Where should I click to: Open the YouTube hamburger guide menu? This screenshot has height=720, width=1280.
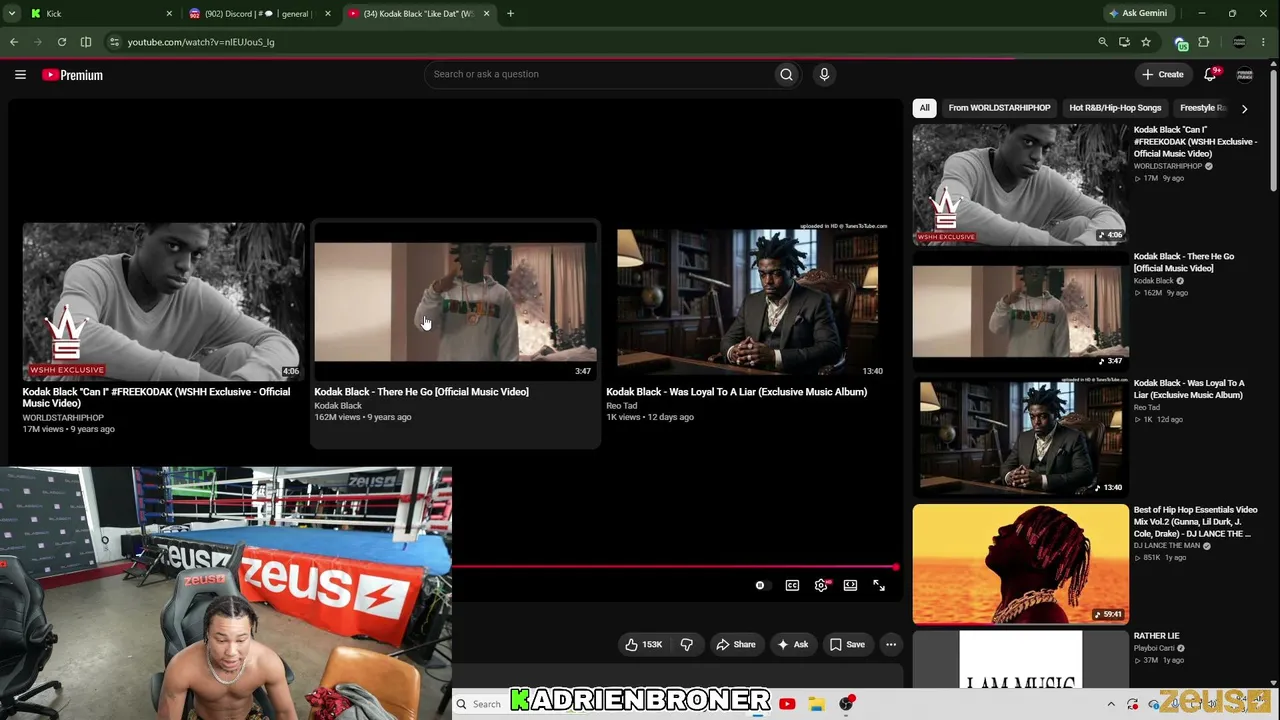click(x=20, y=74)
